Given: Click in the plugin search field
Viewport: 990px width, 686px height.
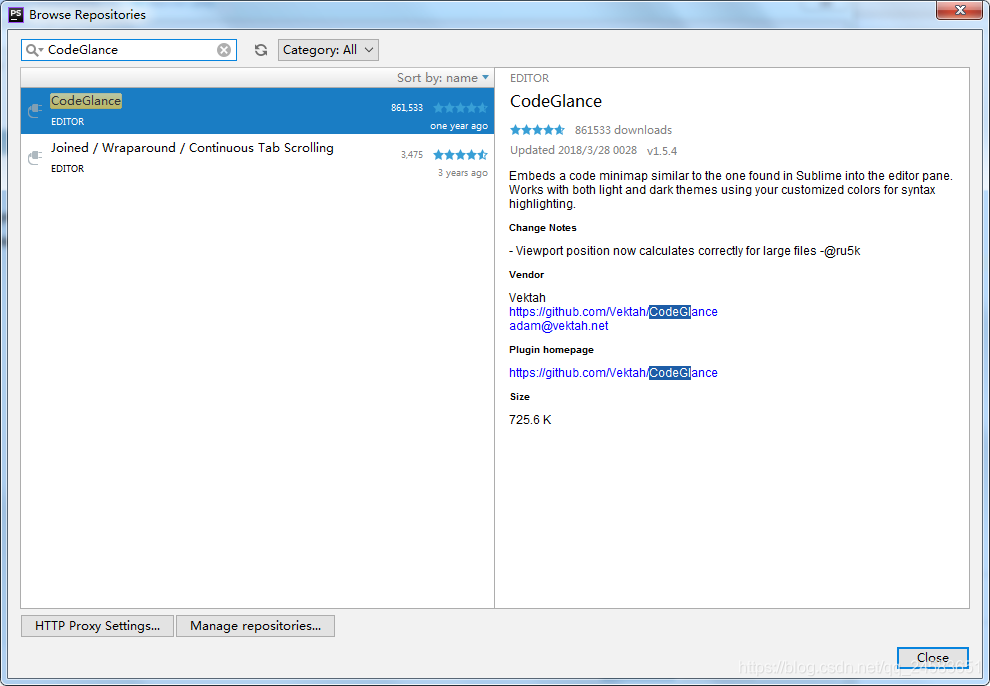Looking at the screenshot, I should [x=129, y=50].
